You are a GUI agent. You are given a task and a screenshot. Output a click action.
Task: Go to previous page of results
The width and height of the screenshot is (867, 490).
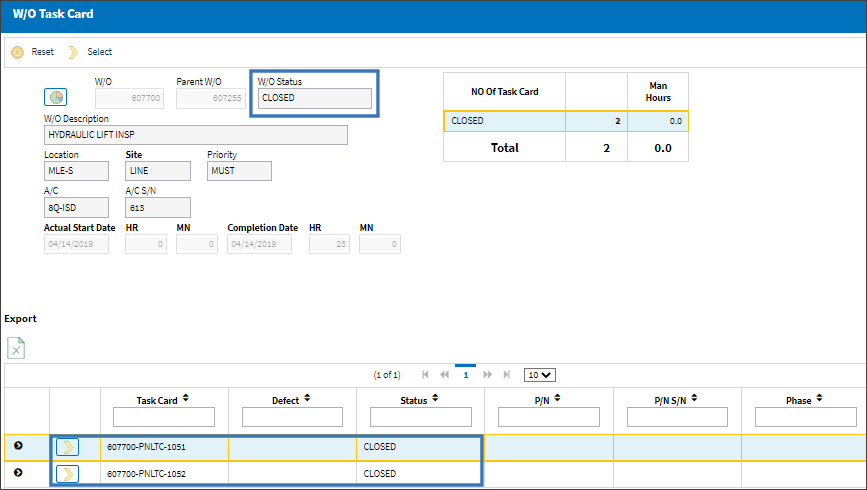click(444, 375)
